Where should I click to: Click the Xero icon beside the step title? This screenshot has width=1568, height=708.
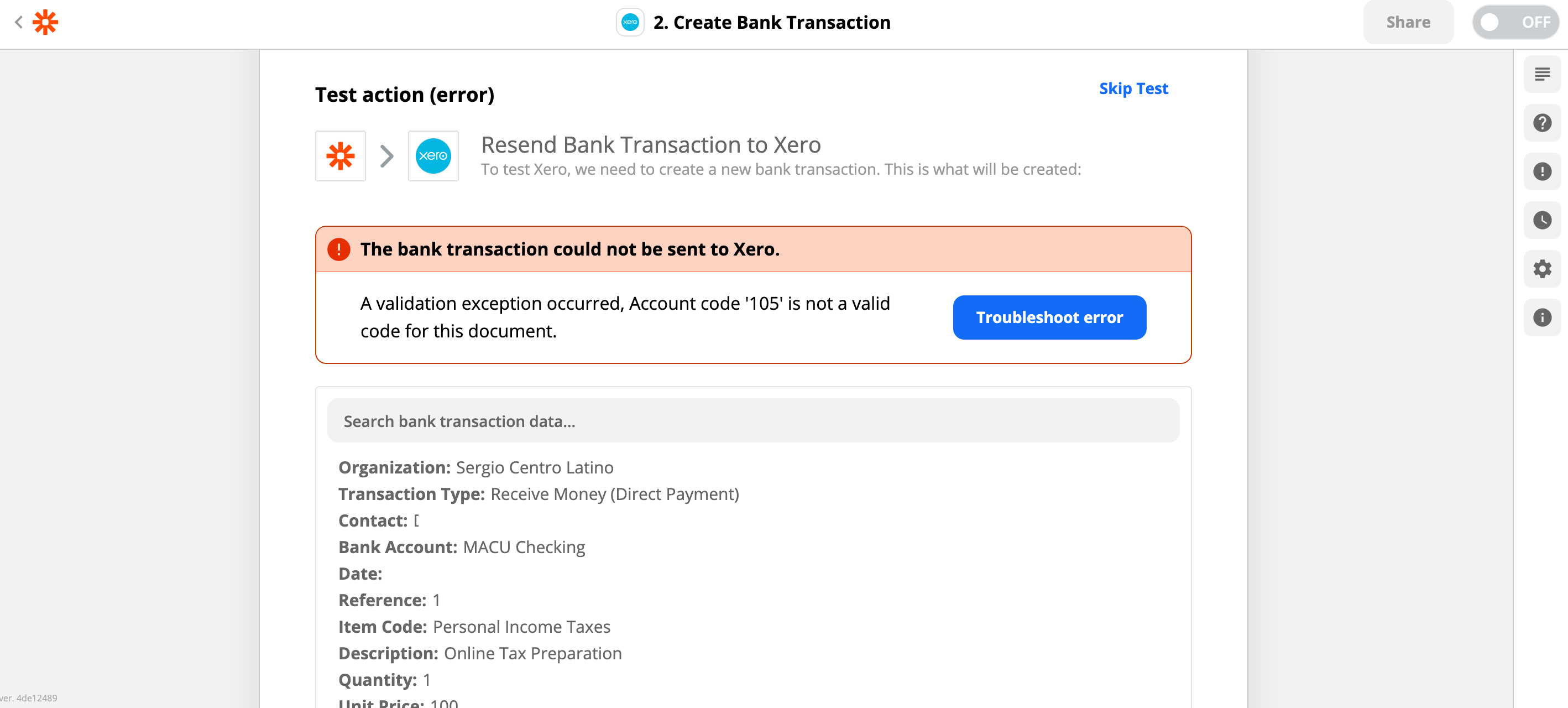click(630, 23)
